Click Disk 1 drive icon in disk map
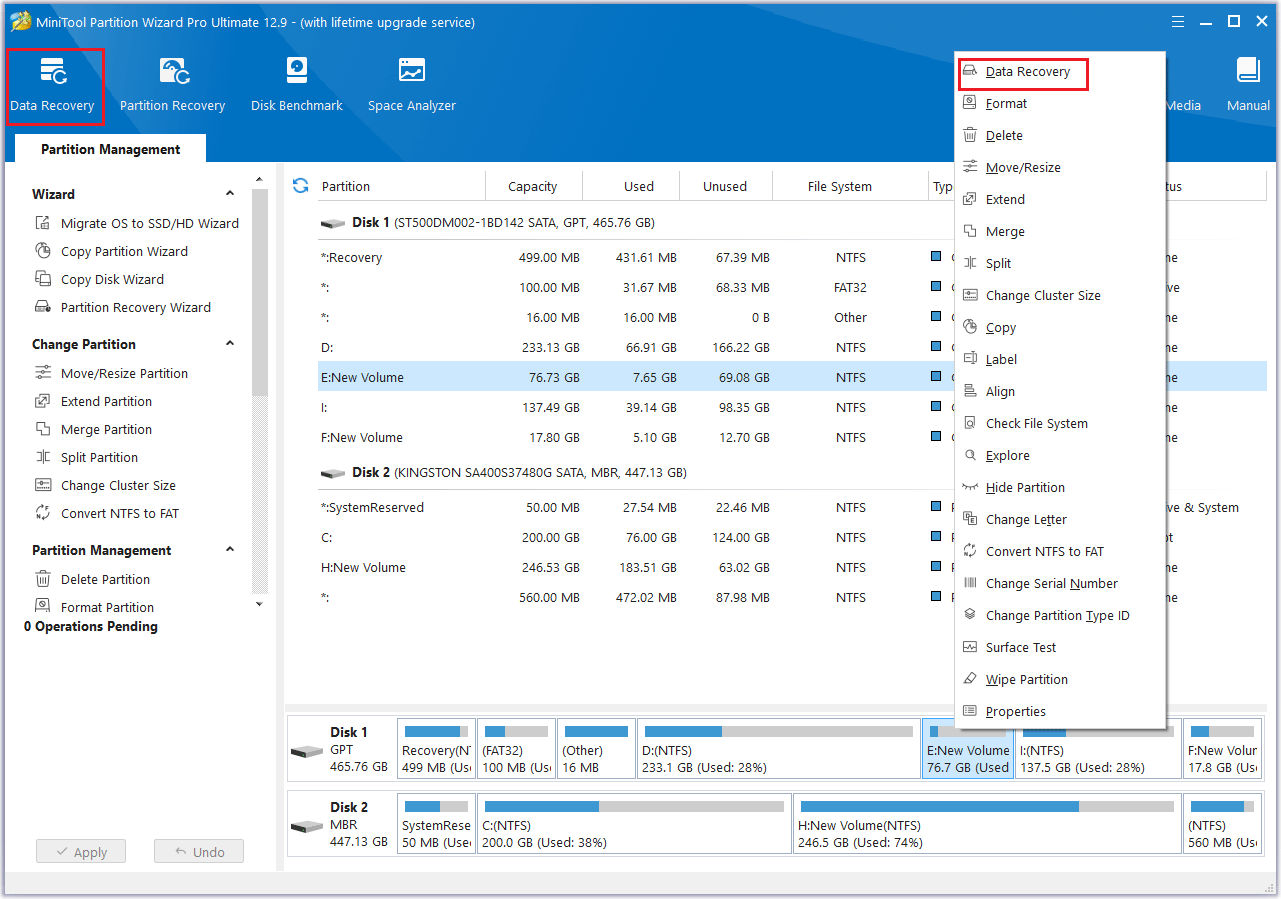Viewport: 1281px width, 899px height. (307, 751)
